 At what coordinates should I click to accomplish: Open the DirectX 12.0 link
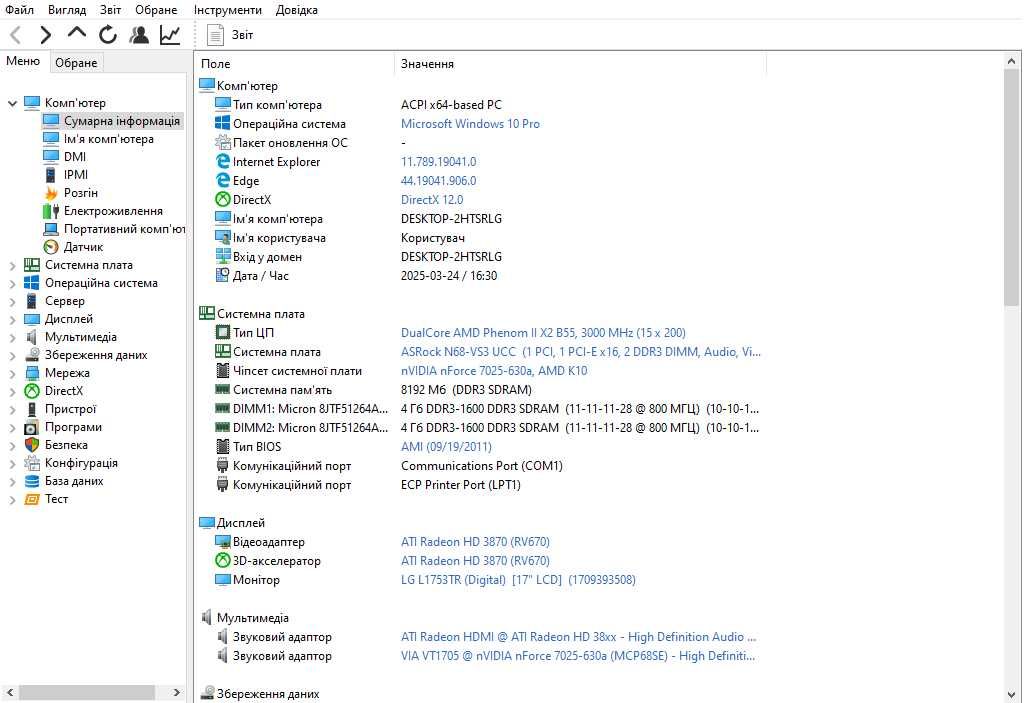pyautogui.click(x=432, y=199)
